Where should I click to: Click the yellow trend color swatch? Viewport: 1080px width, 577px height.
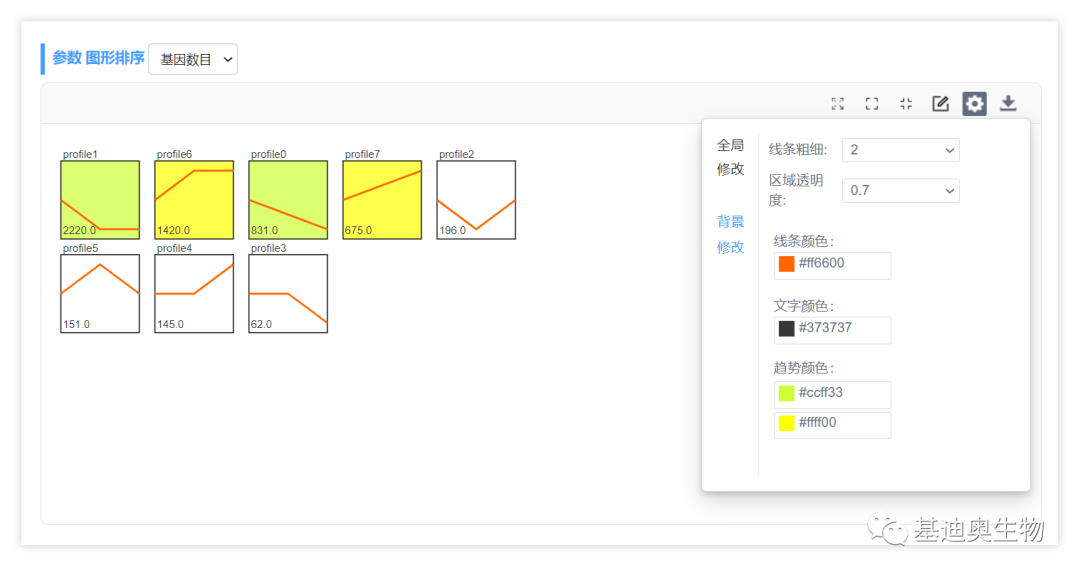(787, 423)
